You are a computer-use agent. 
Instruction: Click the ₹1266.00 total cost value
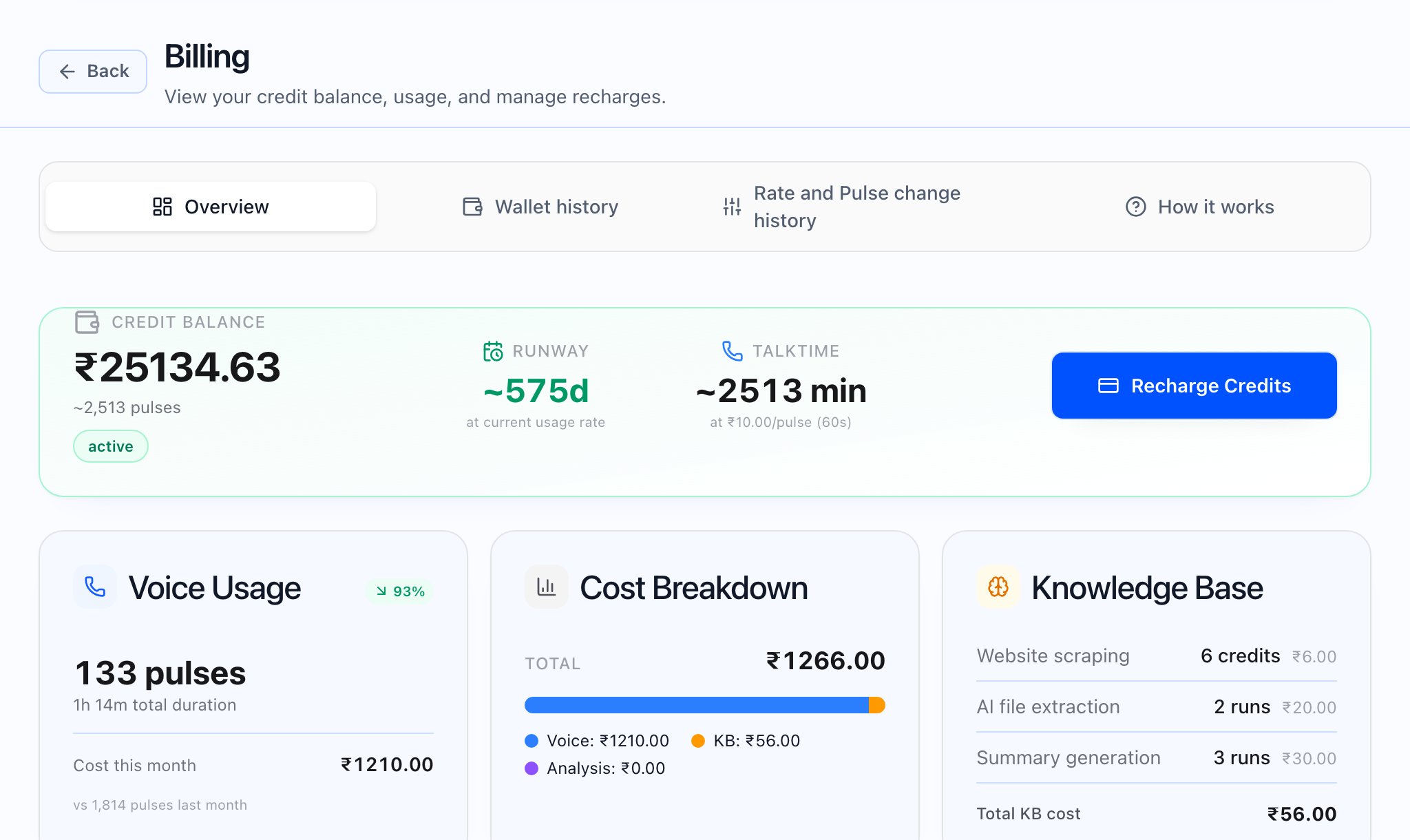coord(825,661)
